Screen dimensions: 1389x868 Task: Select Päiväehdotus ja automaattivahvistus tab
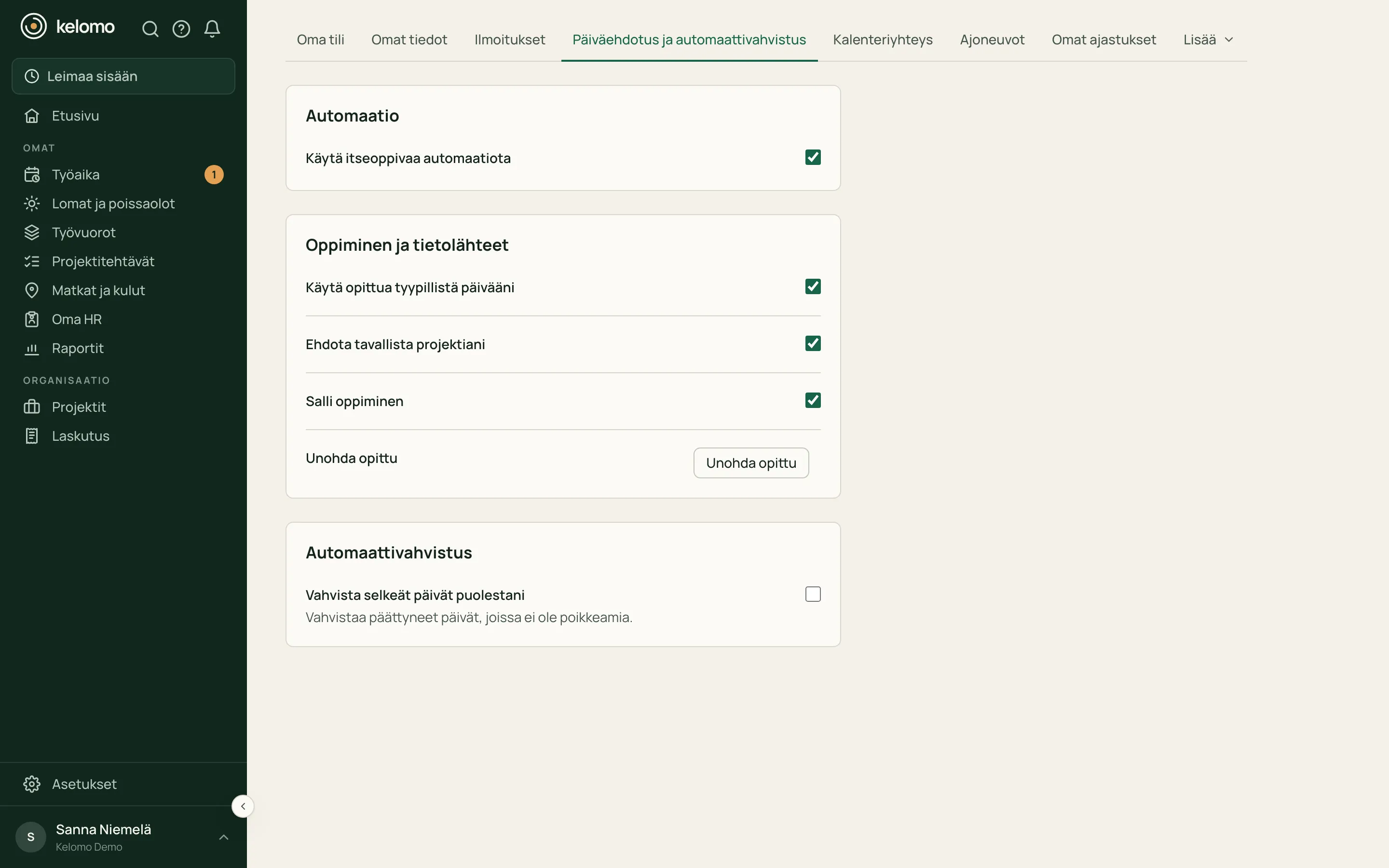click(689, 40)
